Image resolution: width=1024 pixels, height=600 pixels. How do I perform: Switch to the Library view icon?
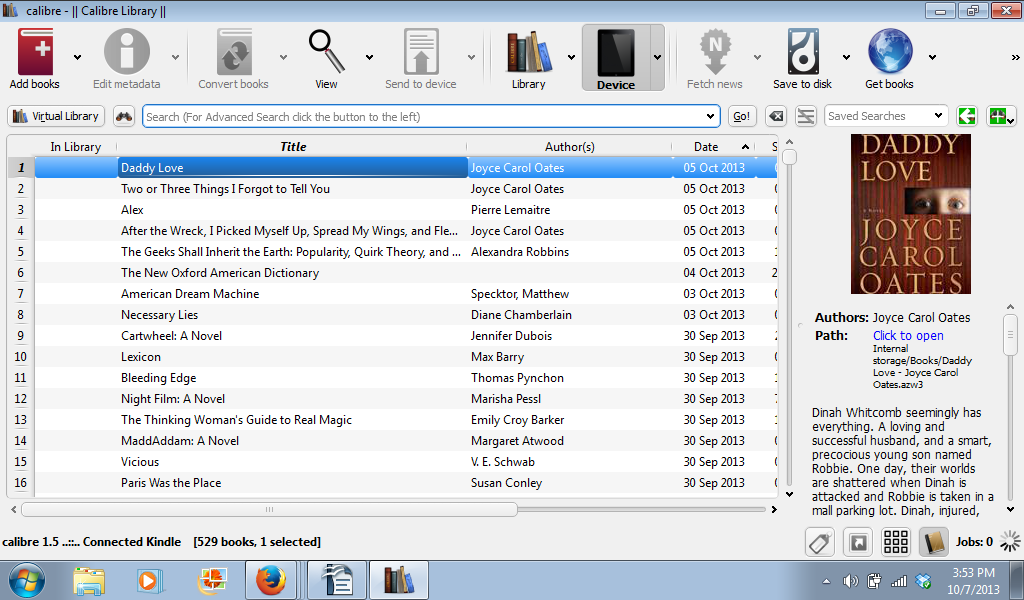pyautogui.click(x=529, y=52)
